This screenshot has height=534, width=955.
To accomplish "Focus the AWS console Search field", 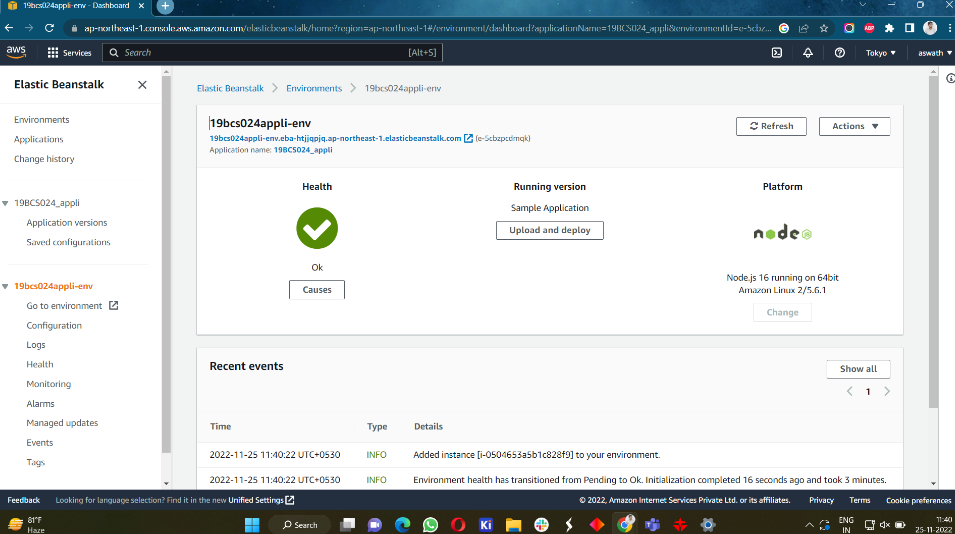I will click(272, 53).
